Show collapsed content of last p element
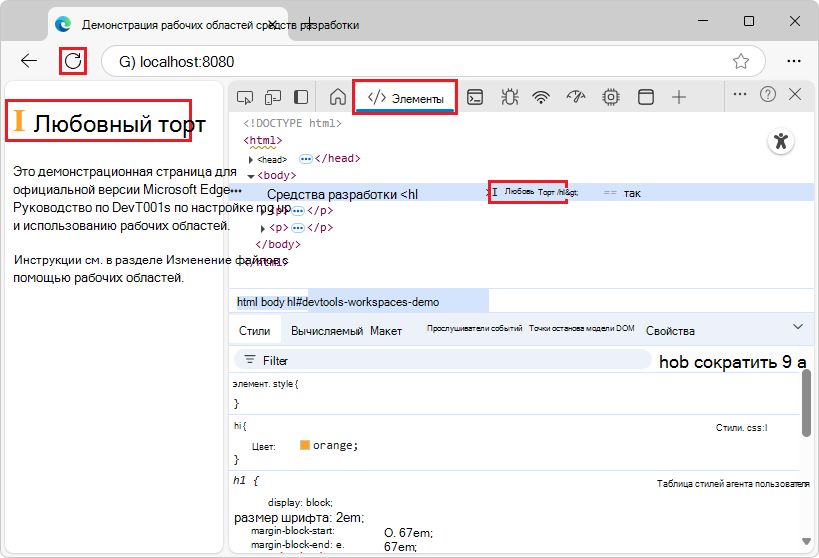Screen dimensions: 819x558 click(298, 228)
